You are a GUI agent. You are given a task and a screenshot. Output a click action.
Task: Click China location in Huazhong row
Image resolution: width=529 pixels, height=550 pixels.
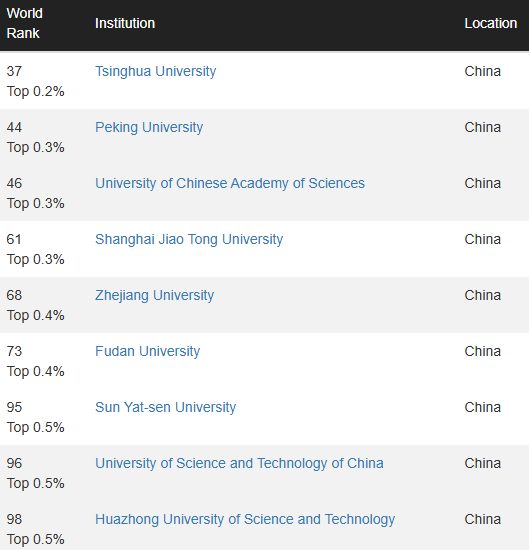click(x=482, y=519)
